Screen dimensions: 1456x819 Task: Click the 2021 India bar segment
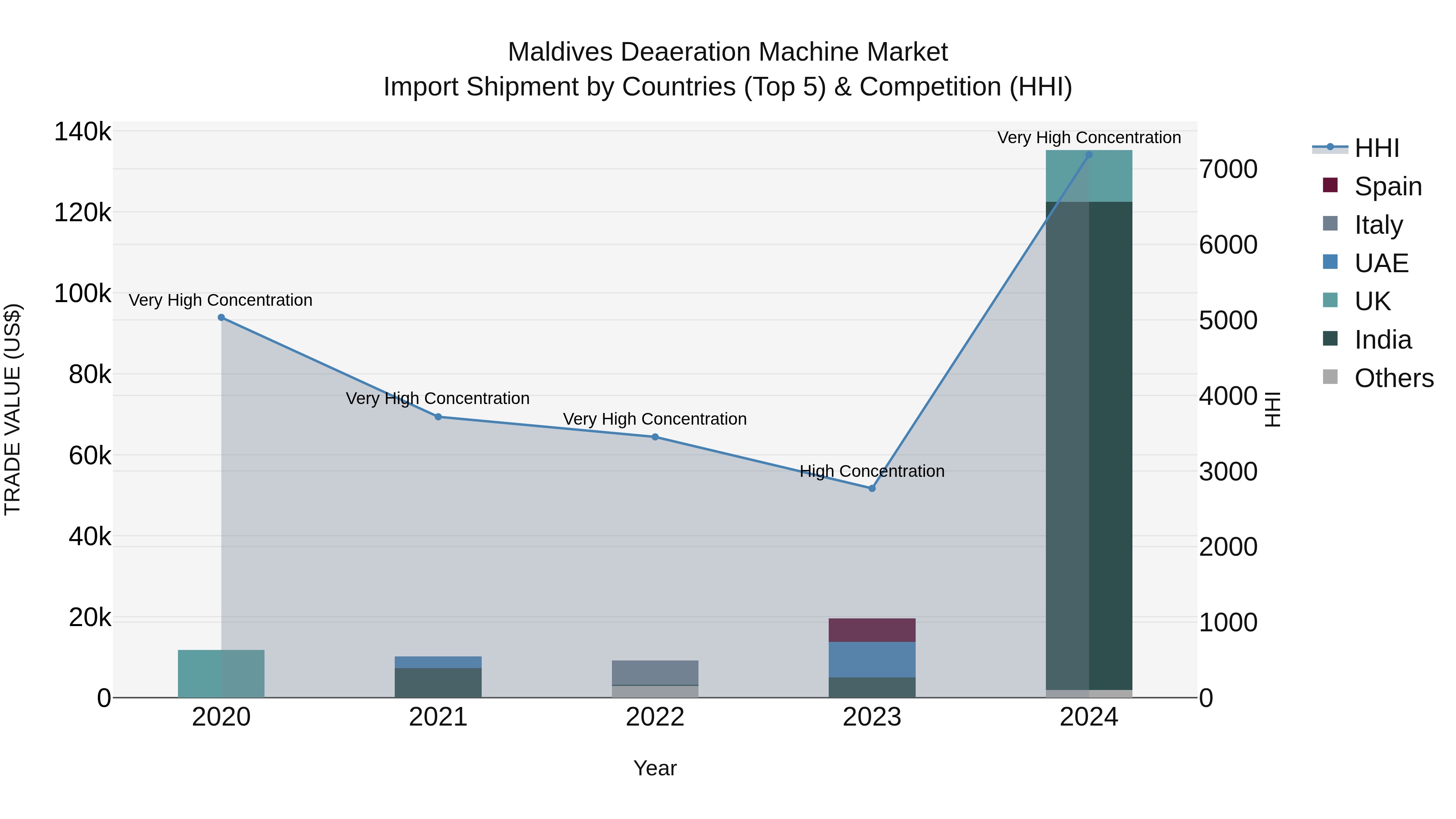[438, 683]
